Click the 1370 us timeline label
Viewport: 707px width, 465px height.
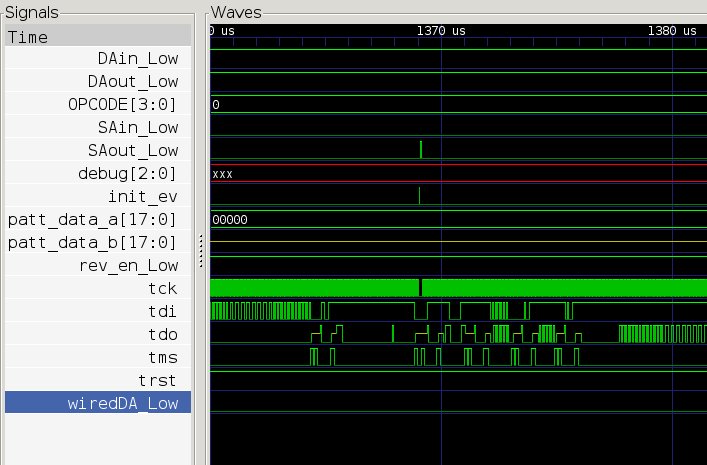point(441,31)
